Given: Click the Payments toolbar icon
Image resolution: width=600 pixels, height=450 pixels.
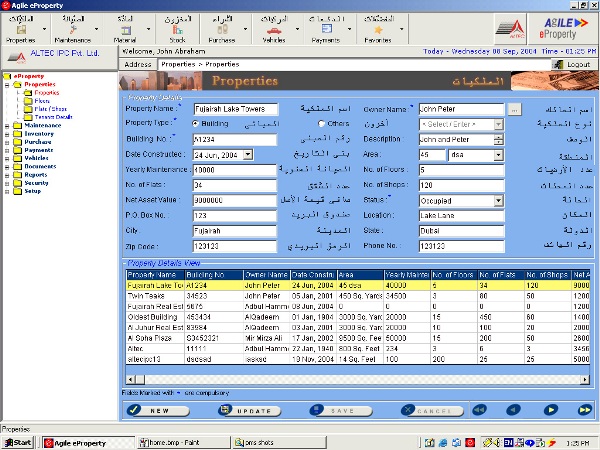Looking at the screenshot, I should click(x=325, y=30).
